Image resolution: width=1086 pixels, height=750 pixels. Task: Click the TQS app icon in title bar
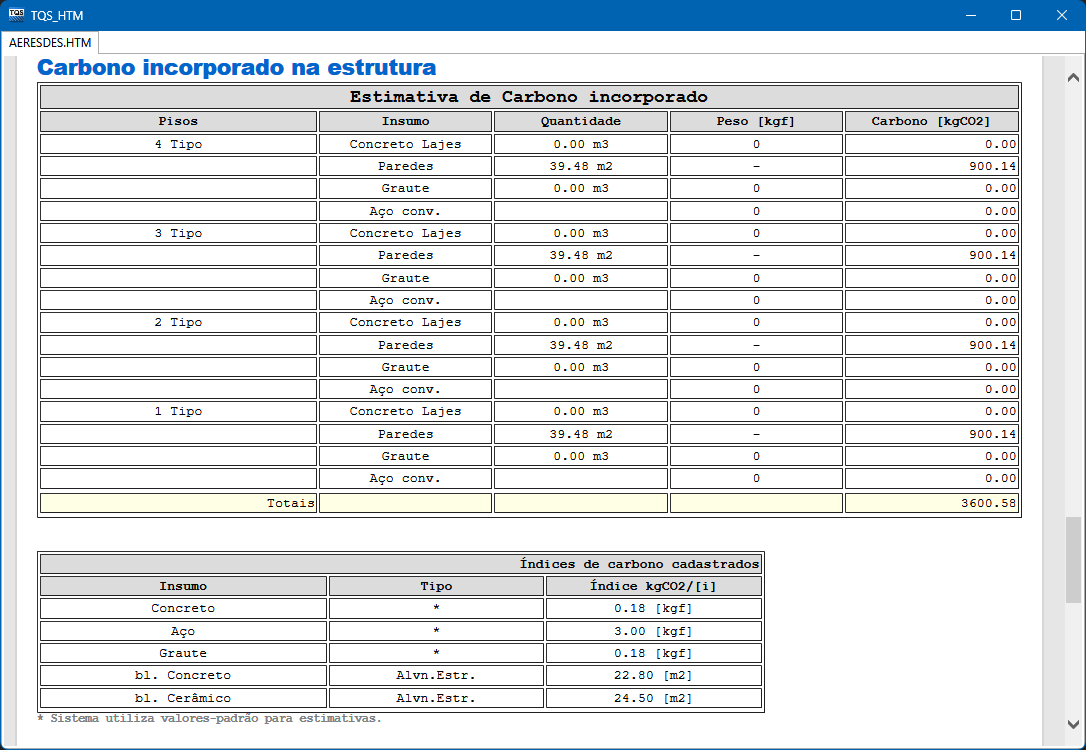click(15, 15)
